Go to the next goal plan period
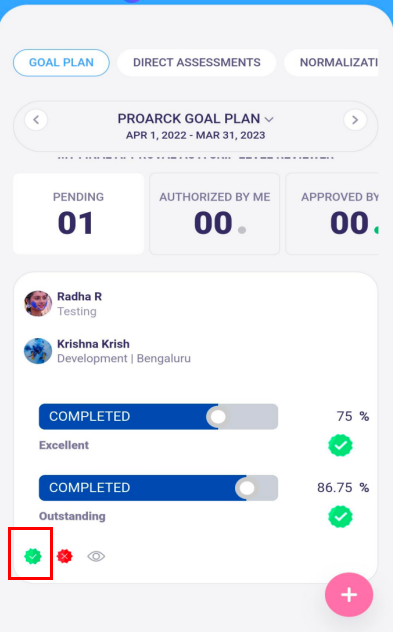Screen dimensions: 395x638 [x=355, y=120]
